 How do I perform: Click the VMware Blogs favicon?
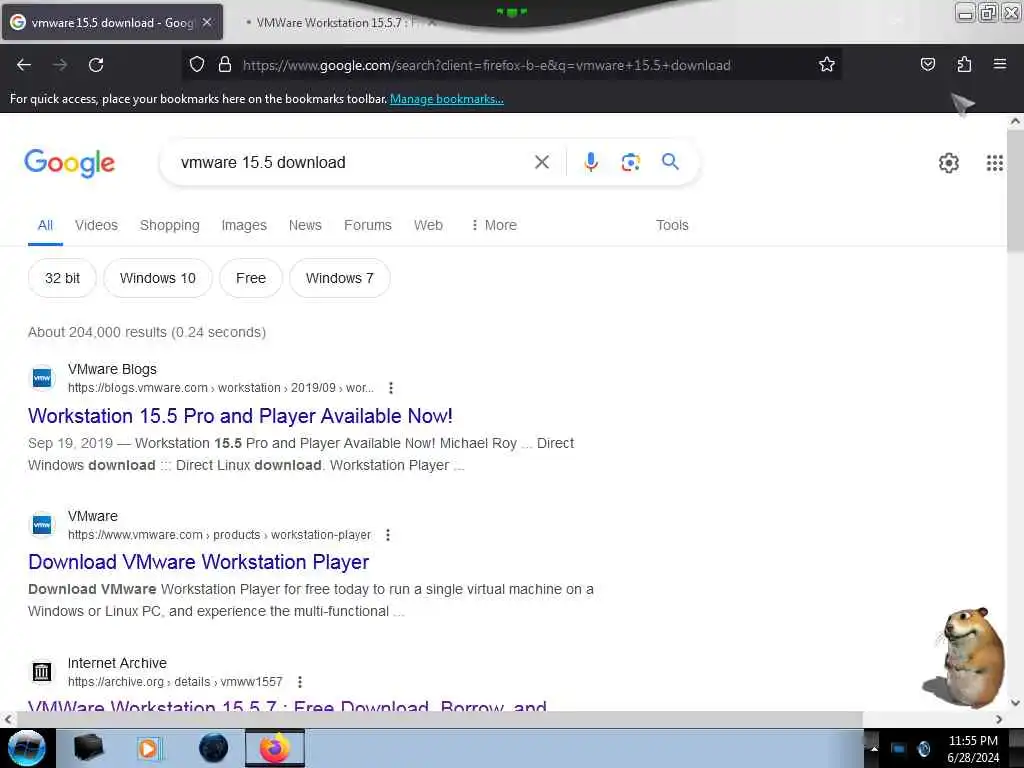coord(42,377)
